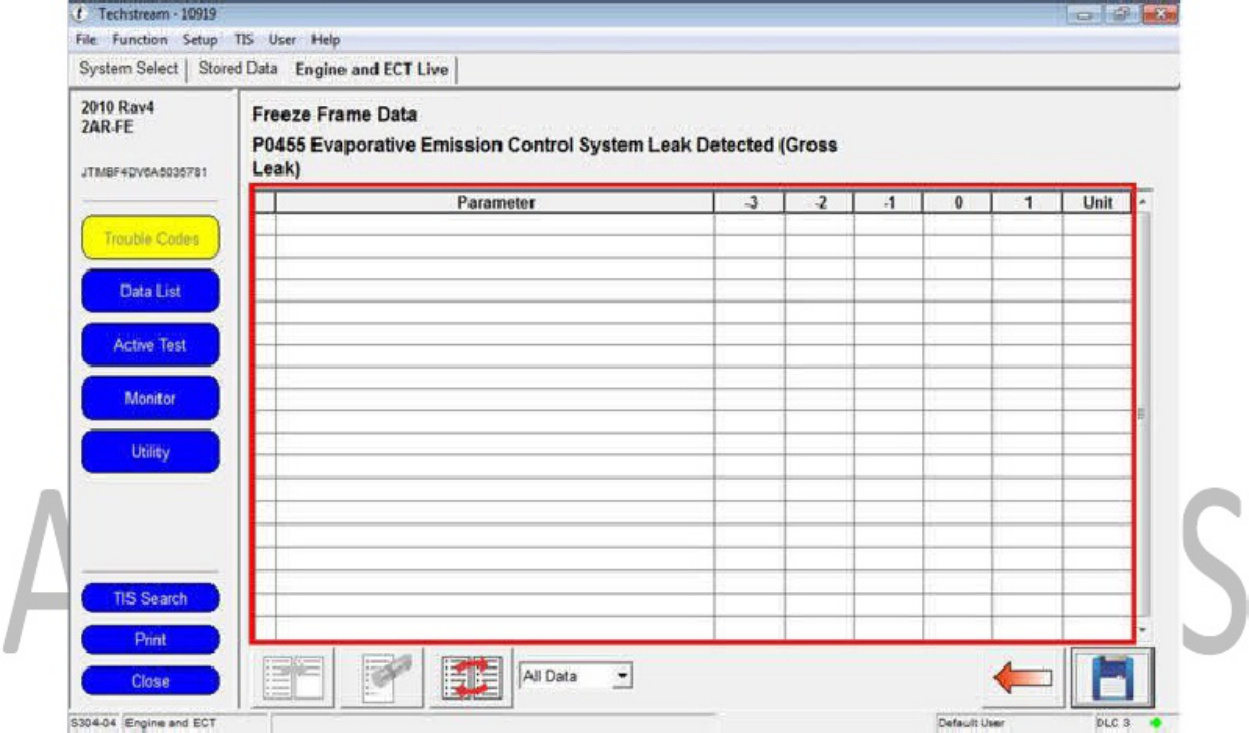Click the save data floppy disk icon
The width and height of the screenshot is (1249, 733).
(1112, 677)
